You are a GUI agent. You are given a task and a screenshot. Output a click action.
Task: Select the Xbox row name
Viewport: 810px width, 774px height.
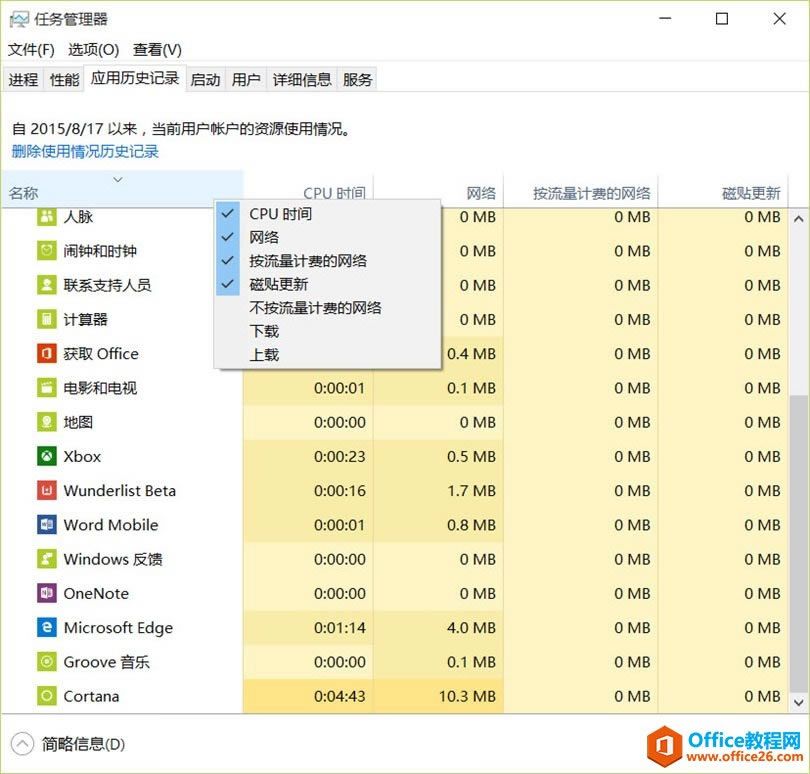(82, 456)
